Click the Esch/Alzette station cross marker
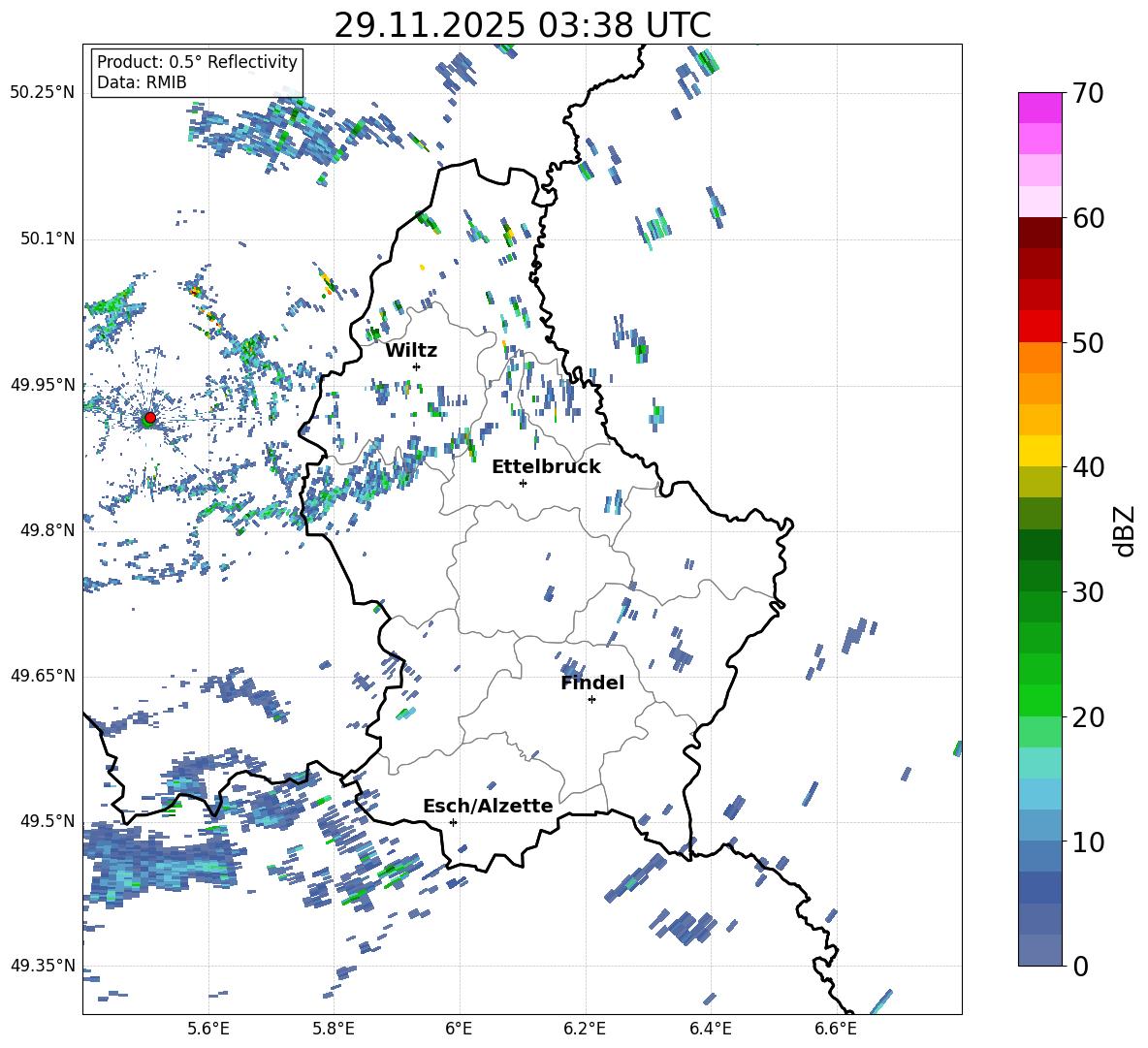The height and width of the screenshot is (1048, 1148). click(x=453, y=822)
